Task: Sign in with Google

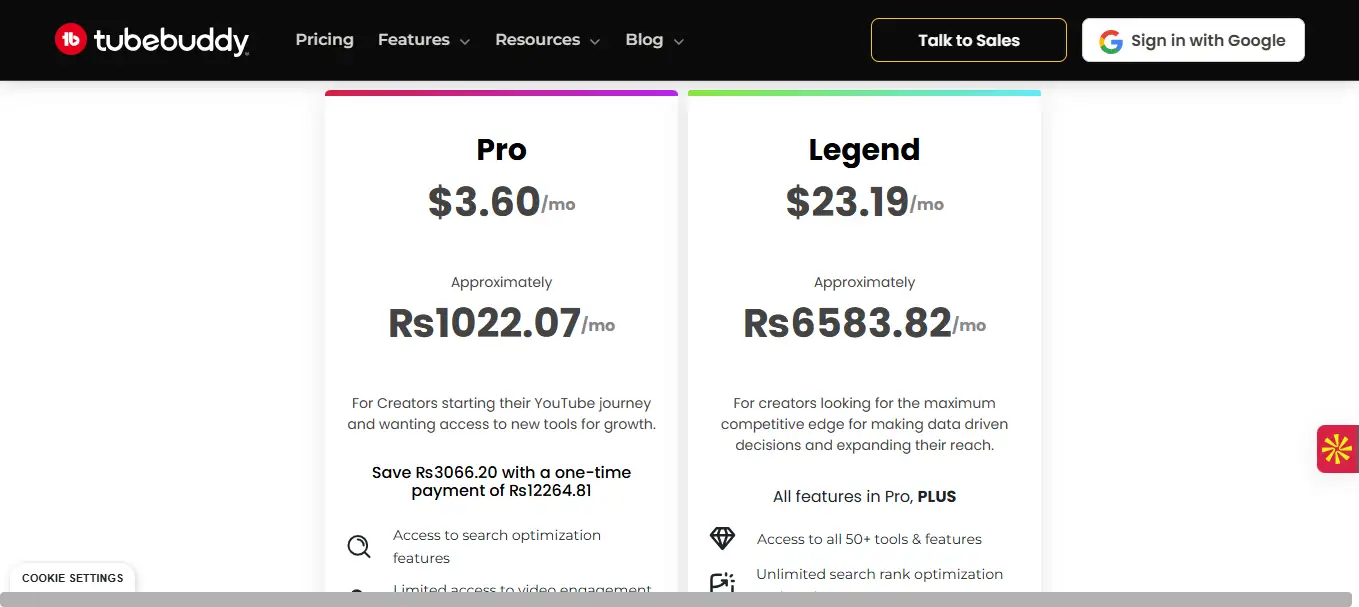Action: click(x=1193, y=40)
